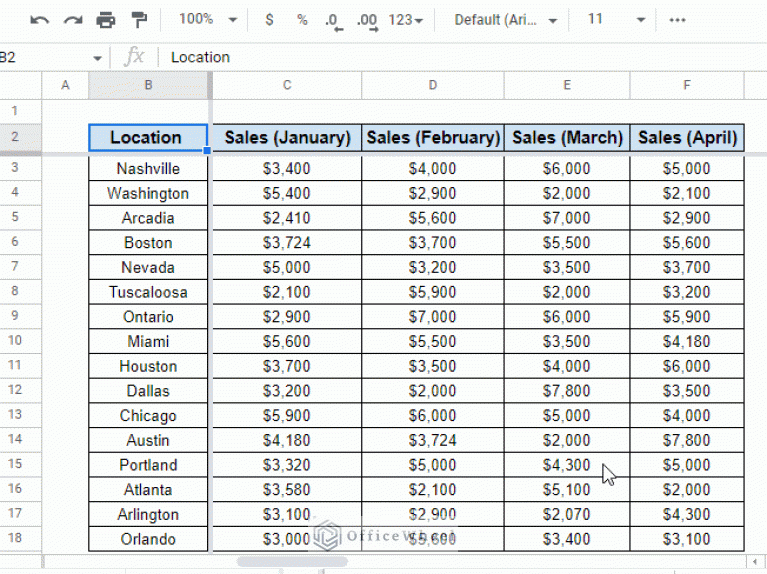Click the Redo arrow icon
The width and height of the screenshot is (767, 574).
(73, 20)
